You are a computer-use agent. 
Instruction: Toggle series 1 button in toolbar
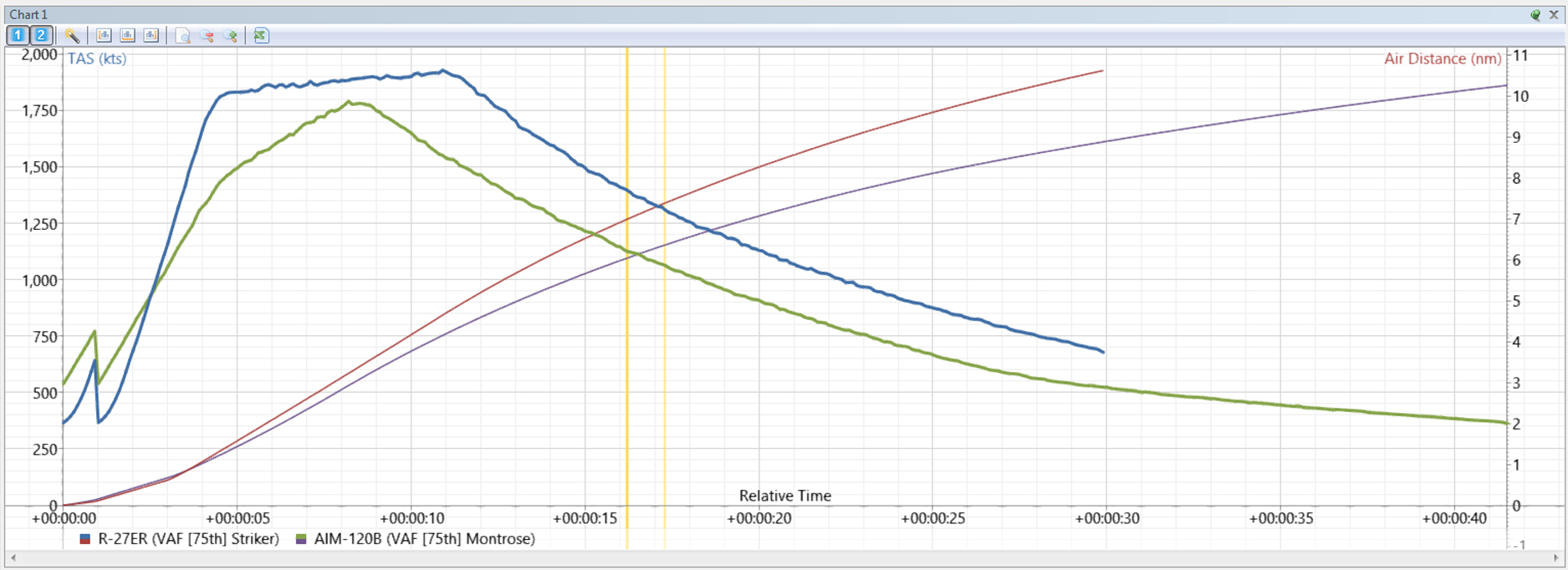coord(18,35)
